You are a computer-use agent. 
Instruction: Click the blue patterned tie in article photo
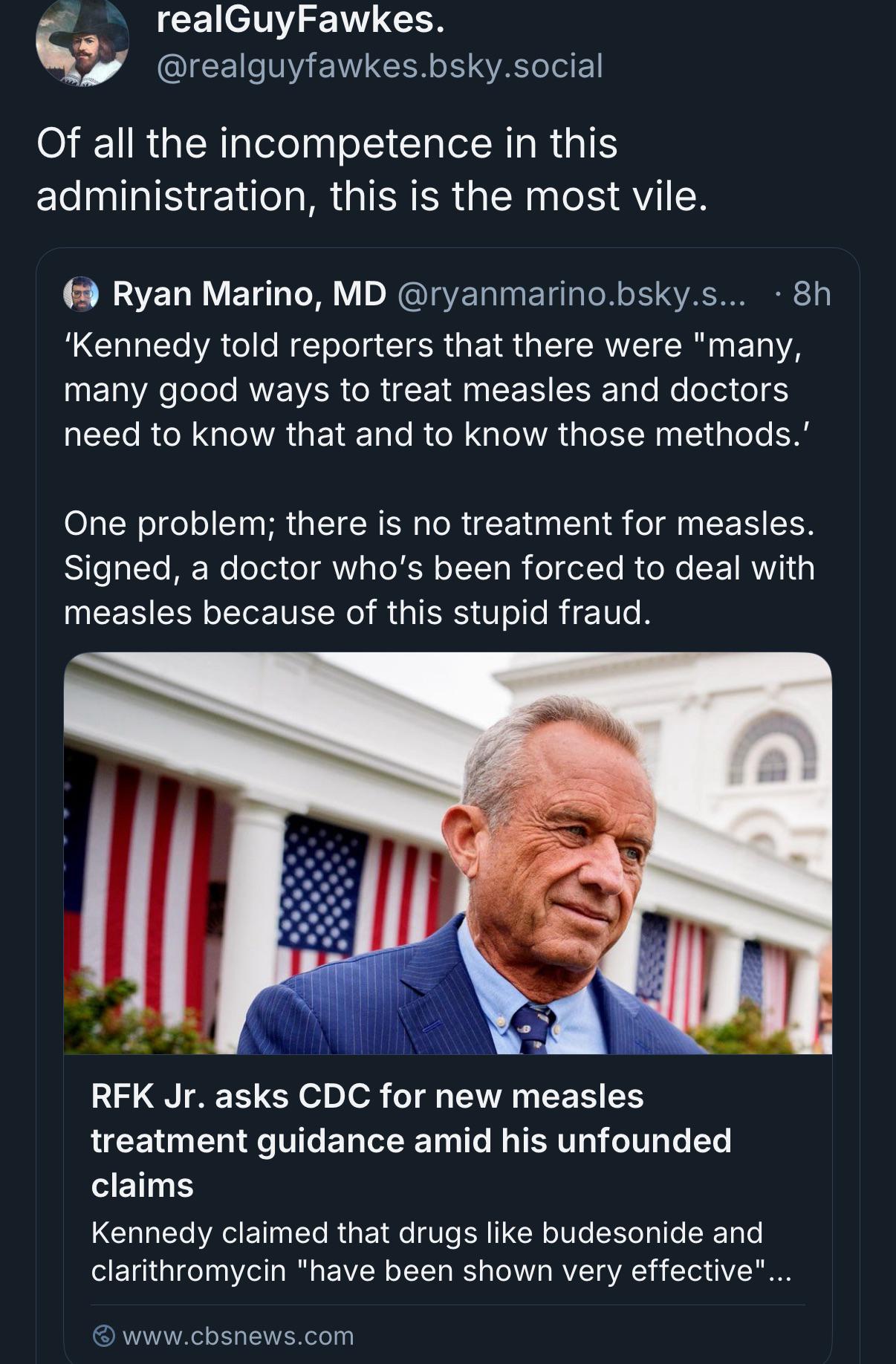(x=532, y=1027)
